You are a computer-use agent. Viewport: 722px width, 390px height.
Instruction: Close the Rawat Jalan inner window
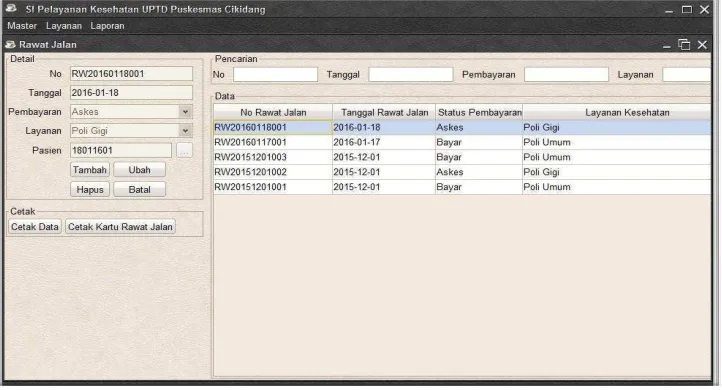702,45
